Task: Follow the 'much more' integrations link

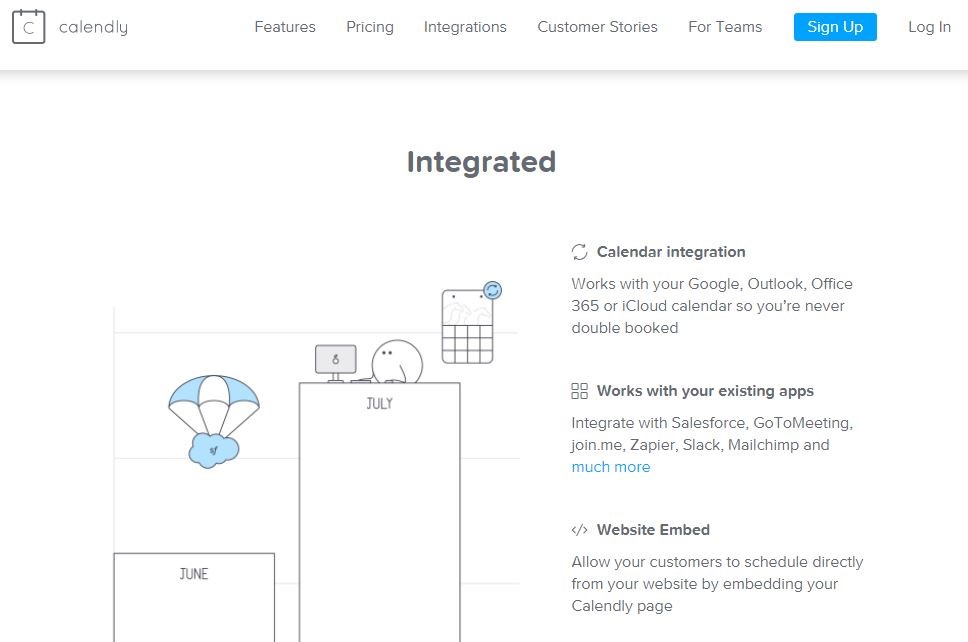Action: pyautogui.click(x=611, y=467)
